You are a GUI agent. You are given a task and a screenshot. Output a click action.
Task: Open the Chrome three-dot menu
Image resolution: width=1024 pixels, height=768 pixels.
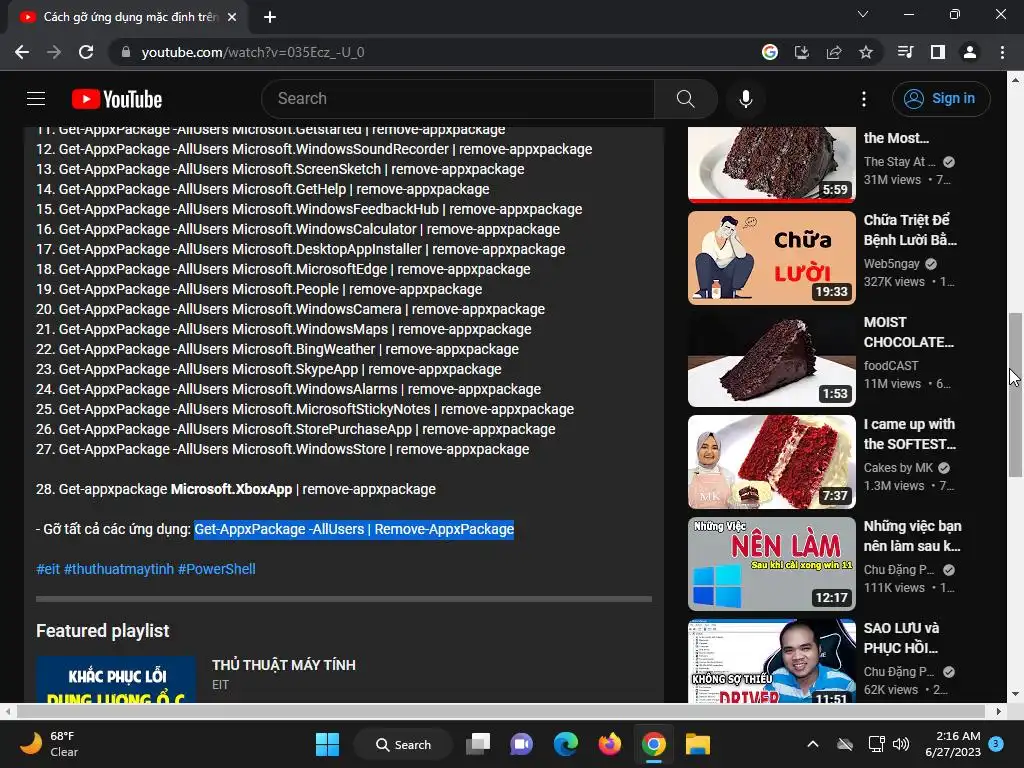tap(1002, 52)
